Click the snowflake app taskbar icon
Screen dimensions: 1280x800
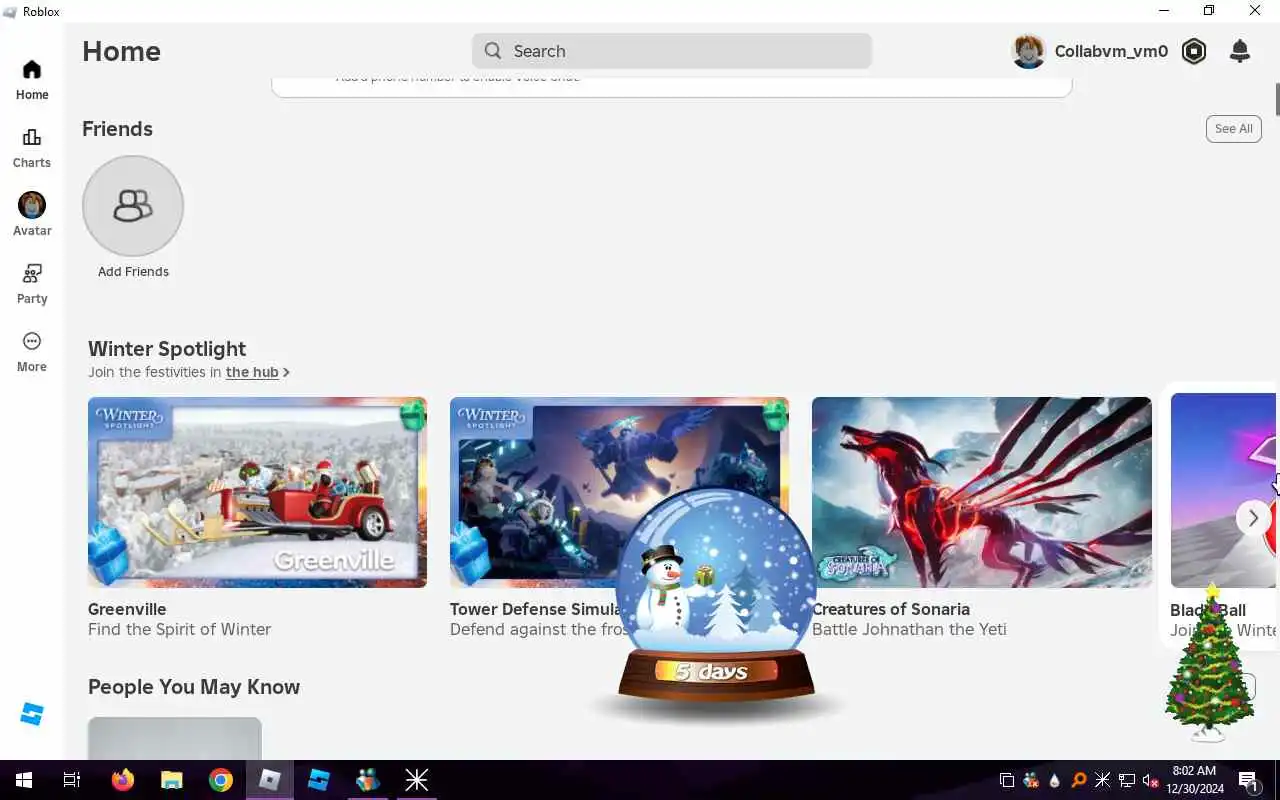(416, 780)
